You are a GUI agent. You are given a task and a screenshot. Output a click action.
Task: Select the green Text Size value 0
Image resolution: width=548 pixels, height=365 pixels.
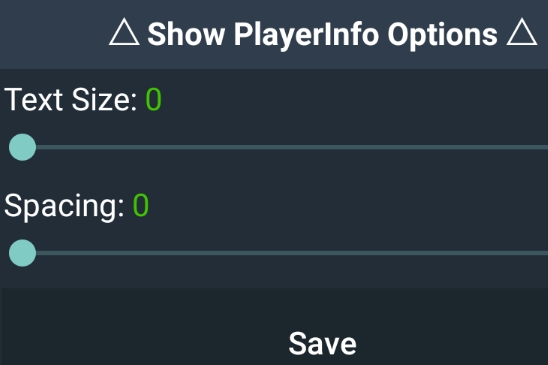pyautogui.click(x=153, y=100)
